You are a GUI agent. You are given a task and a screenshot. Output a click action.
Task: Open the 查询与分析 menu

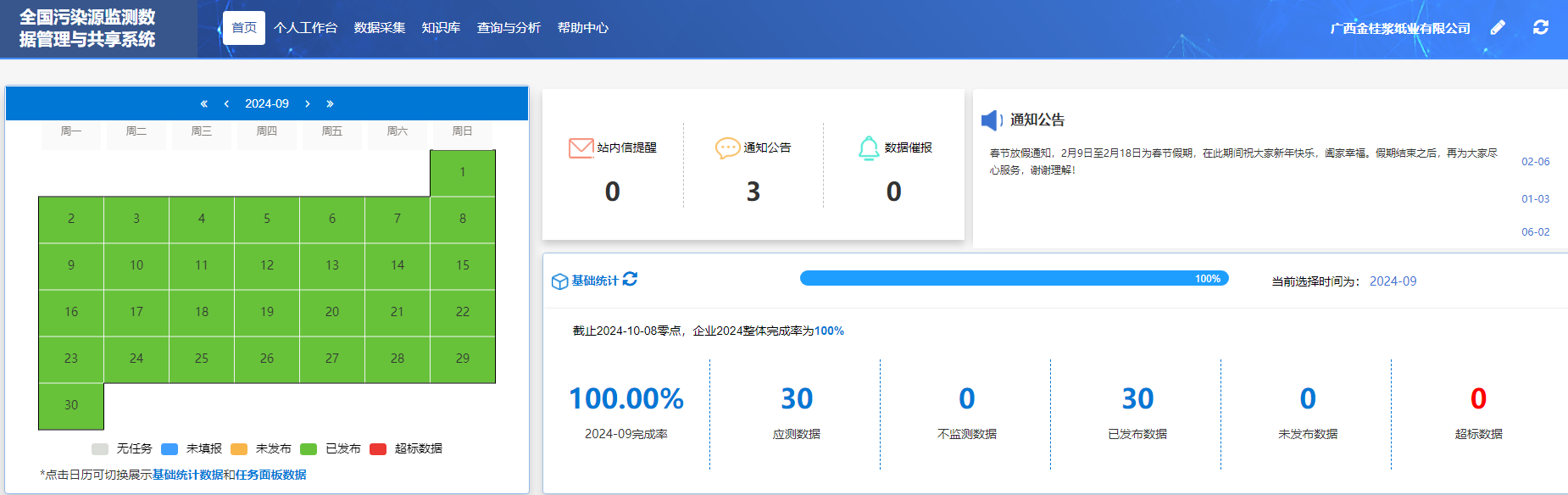tap(509, 28)
